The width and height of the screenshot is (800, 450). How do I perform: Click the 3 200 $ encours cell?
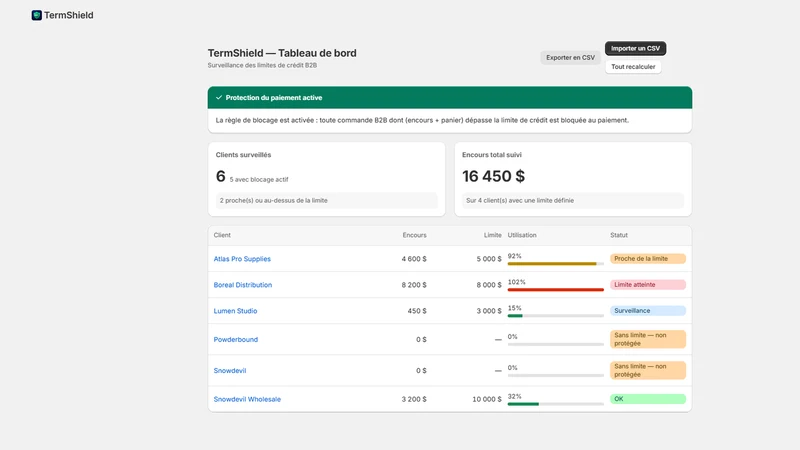(414, 399)
